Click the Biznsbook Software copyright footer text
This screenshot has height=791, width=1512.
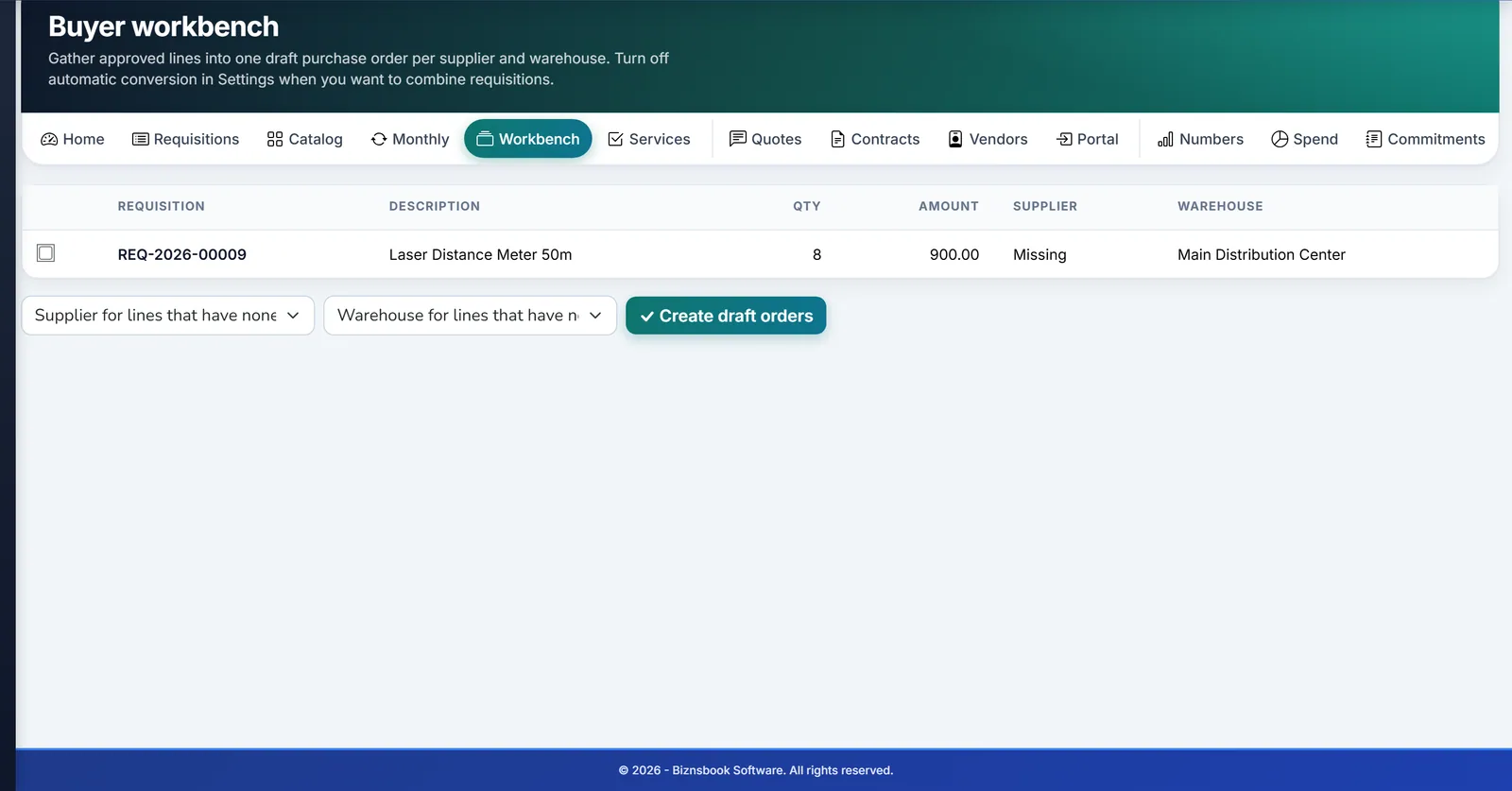click(756, 770)
